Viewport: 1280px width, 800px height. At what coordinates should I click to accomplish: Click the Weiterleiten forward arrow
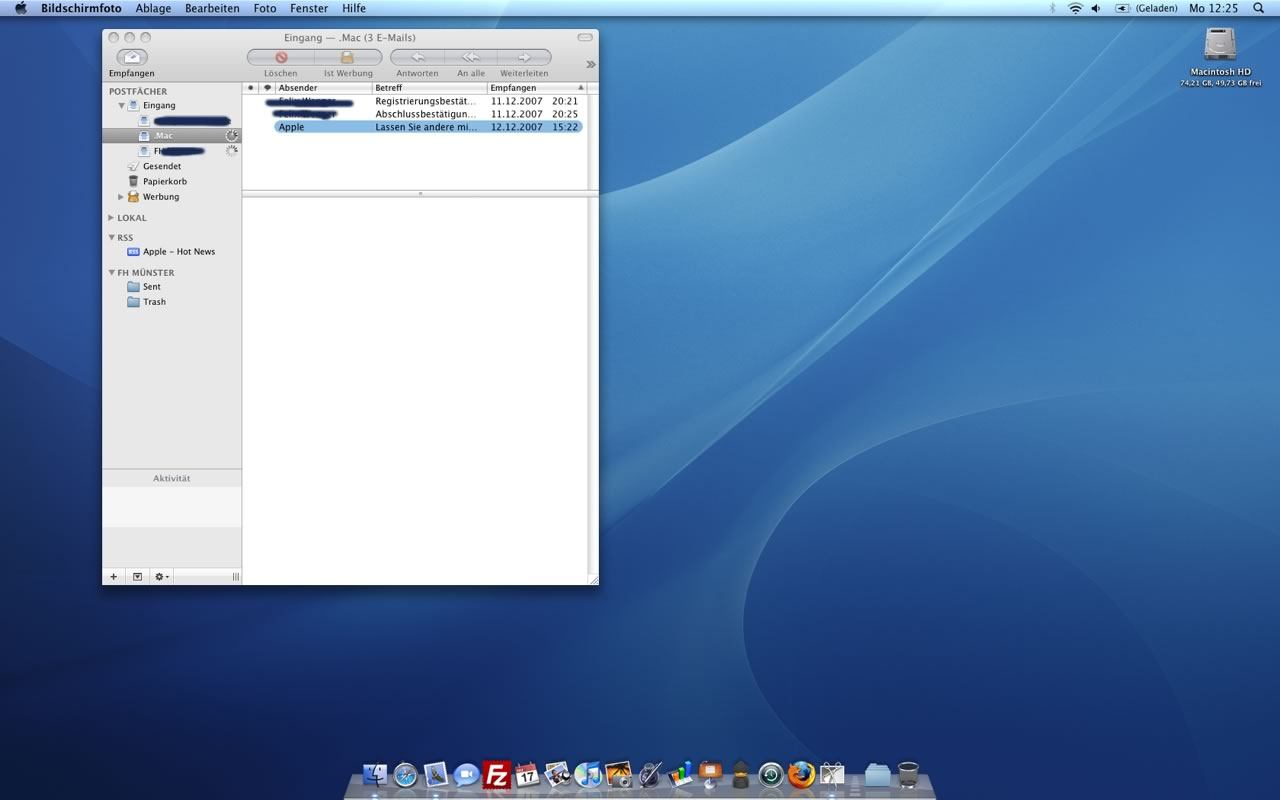coord(524,57)
